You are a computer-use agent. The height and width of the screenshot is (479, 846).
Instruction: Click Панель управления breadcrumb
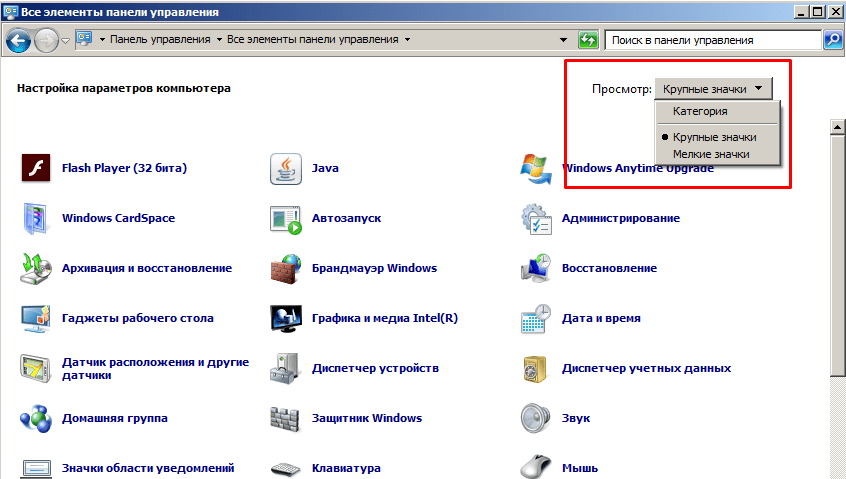click(x=160, y=39)
